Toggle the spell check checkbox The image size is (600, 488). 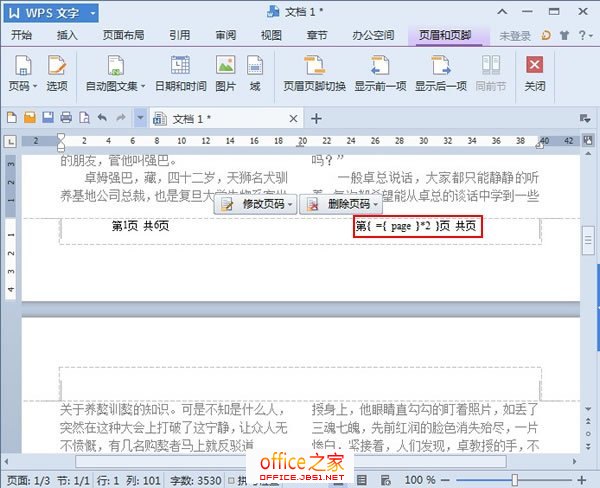tap(231, 480)
